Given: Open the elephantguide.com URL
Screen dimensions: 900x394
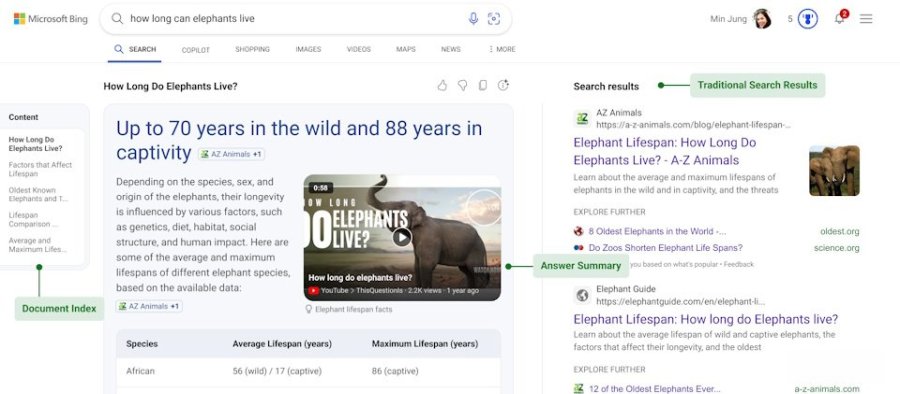Looking at the screenshot, I should pyautogui.click(x=680, y=301).
